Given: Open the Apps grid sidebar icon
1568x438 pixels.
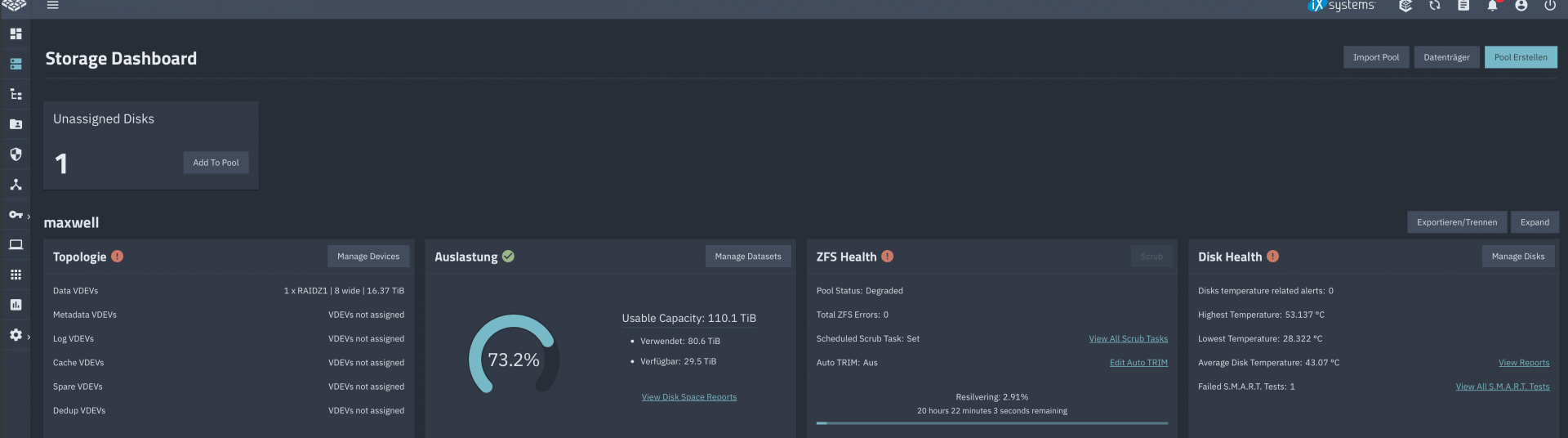Looking at the screenshot, I should (16, 275).
